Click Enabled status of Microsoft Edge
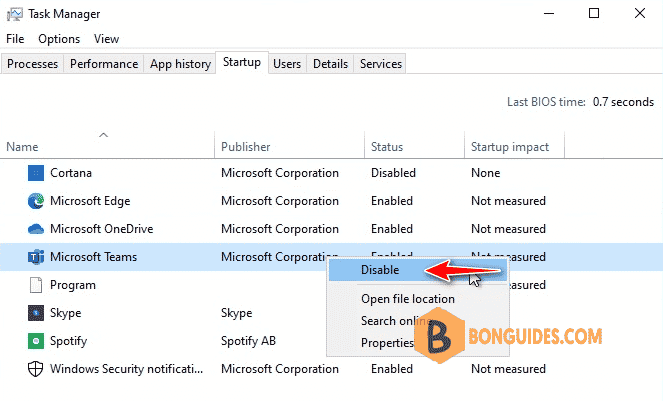 [x=392, y=201]
